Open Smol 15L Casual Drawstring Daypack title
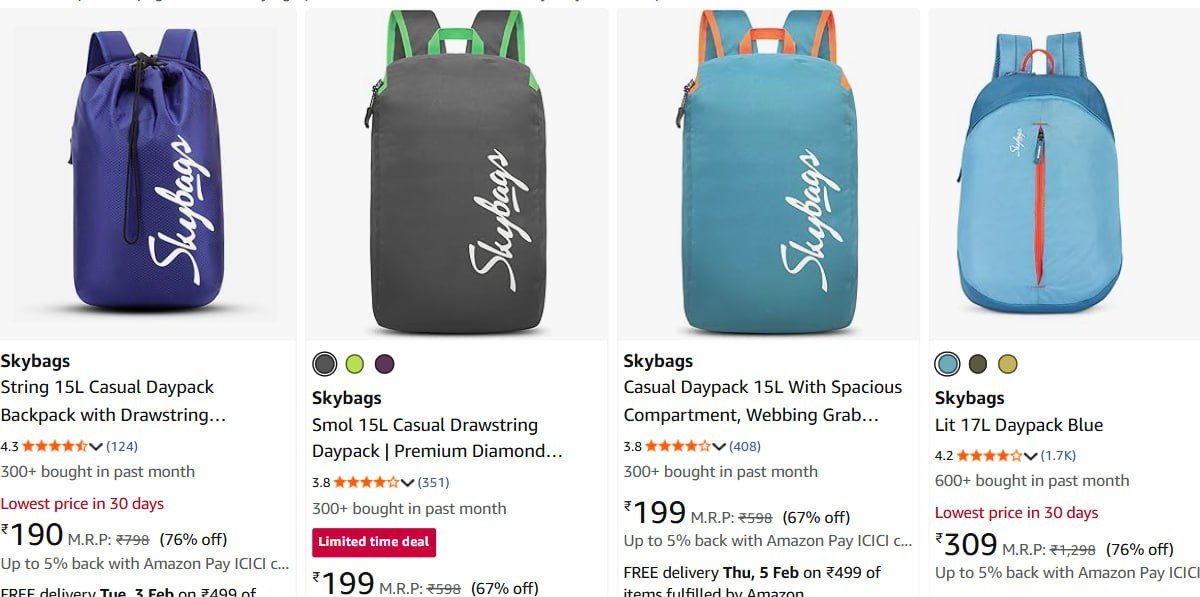Viewport: 1200px width, 597px height. 437,438
